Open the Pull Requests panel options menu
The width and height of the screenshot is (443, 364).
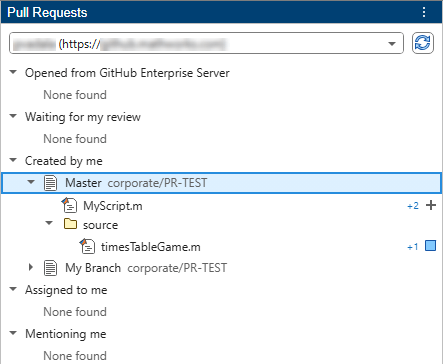tap(424, 12)
